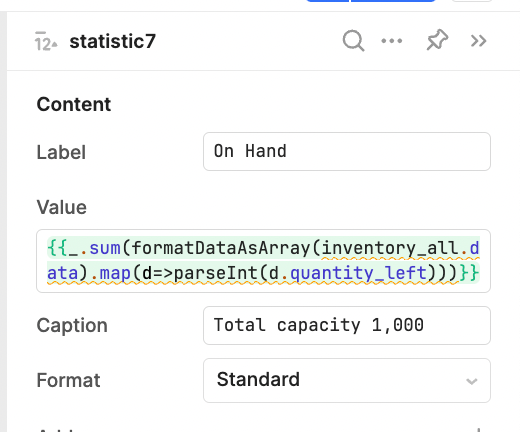Edit the Label field containing On Hand
The height and width of the screenshot is (432, 520).
click(347, 152)
